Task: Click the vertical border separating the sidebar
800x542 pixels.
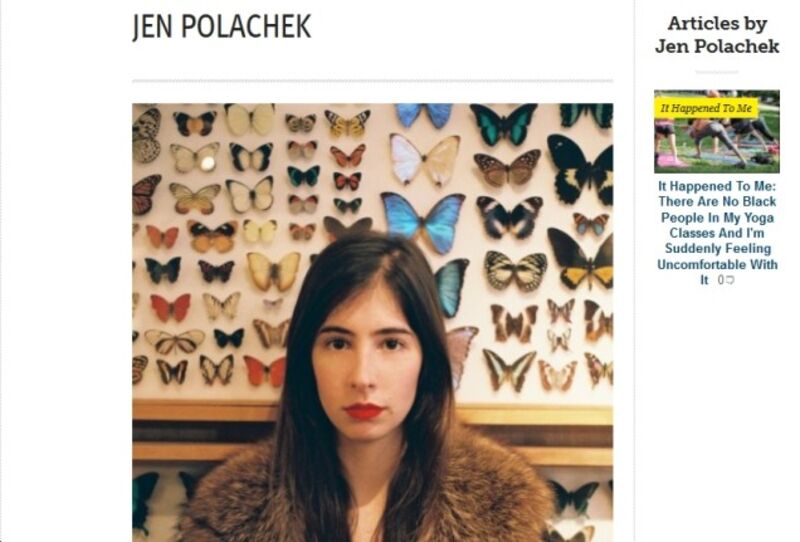Action: (x=634, y=271)
